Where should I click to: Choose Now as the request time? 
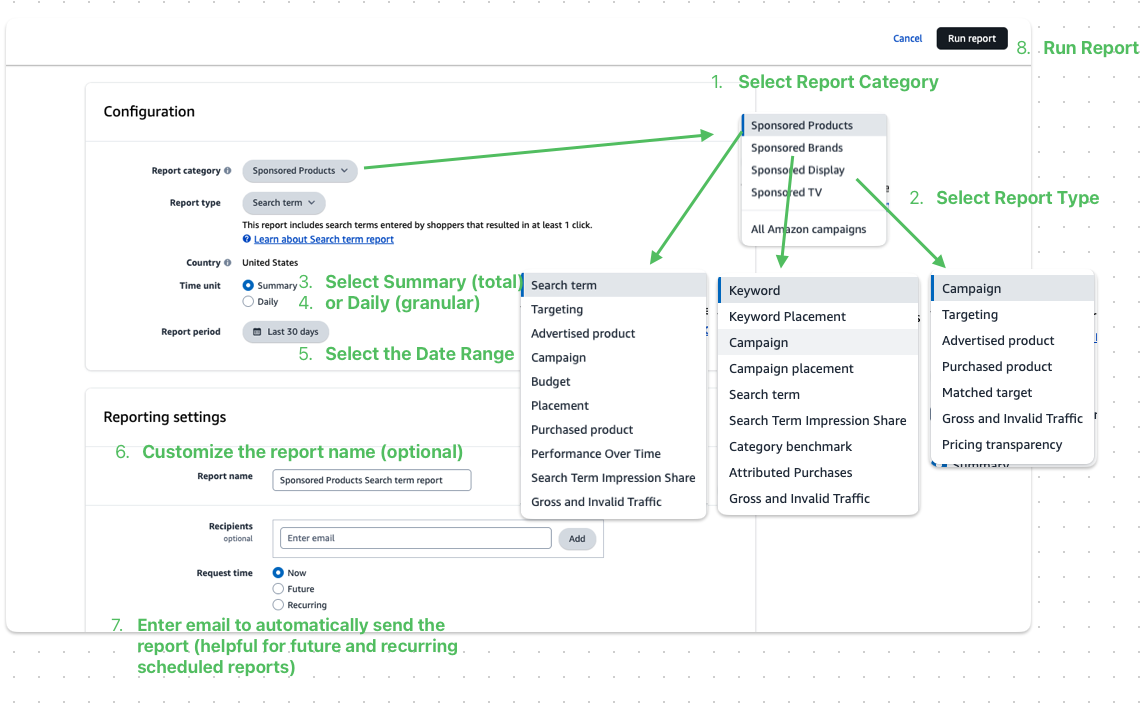click(278, 573)
